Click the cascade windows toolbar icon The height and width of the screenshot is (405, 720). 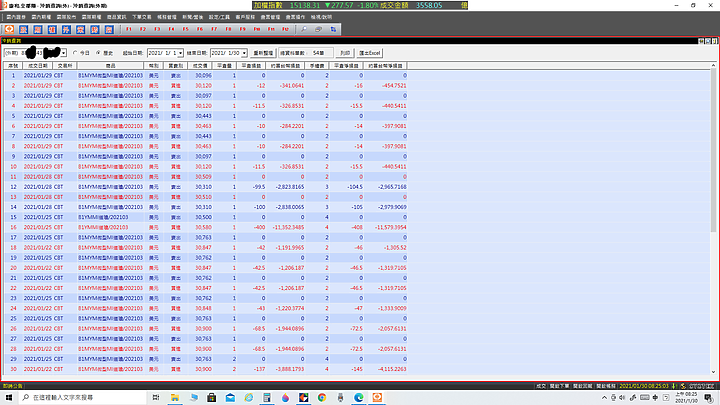click(318, 29)
